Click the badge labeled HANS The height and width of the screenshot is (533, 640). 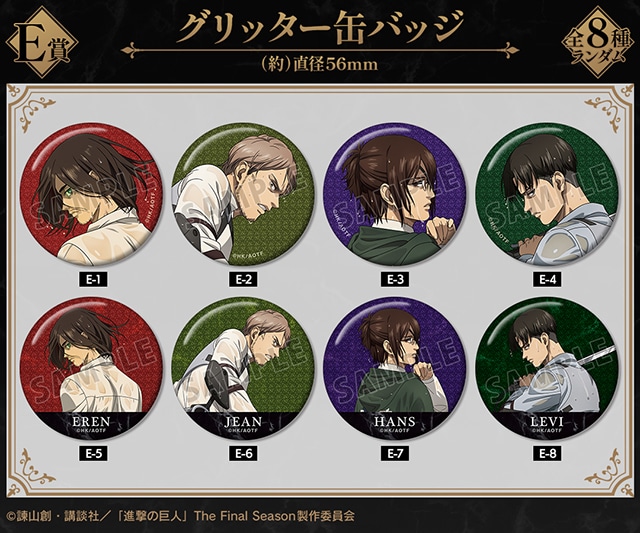395,369
